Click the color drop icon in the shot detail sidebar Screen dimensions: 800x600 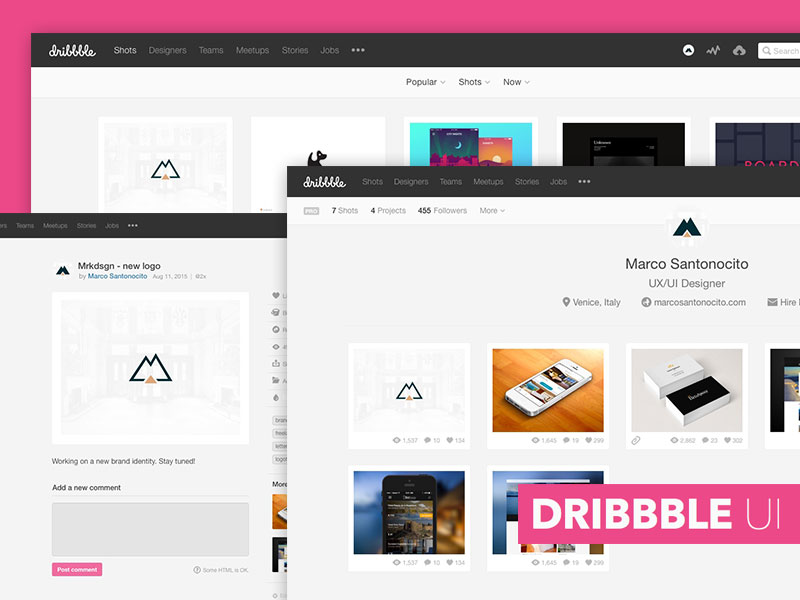tap(276, 397)
